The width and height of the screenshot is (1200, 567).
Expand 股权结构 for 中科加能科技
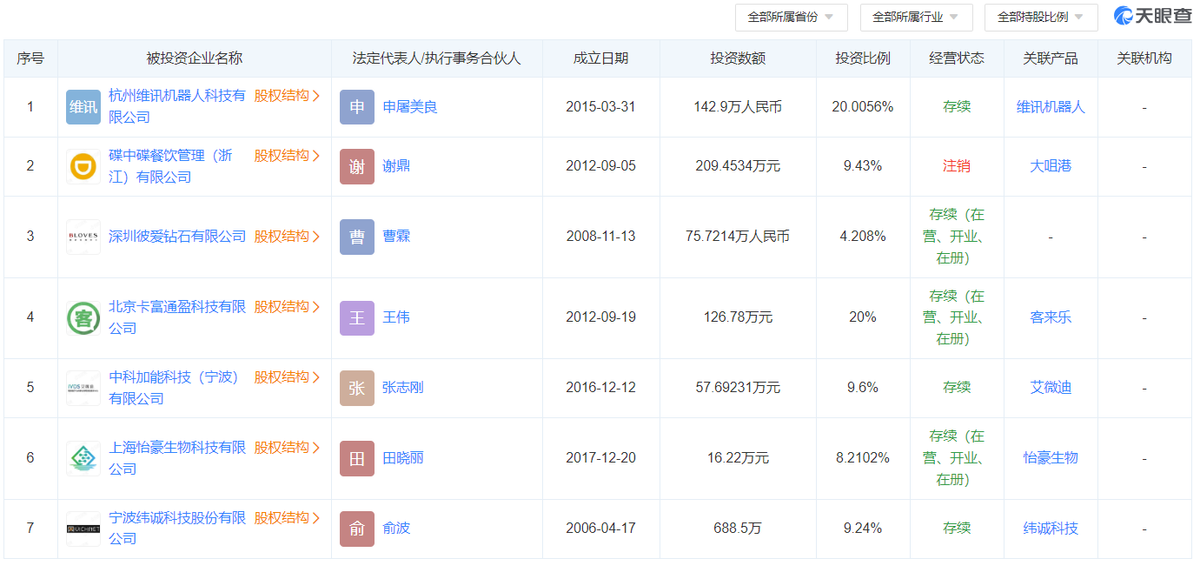pos(287,377)
